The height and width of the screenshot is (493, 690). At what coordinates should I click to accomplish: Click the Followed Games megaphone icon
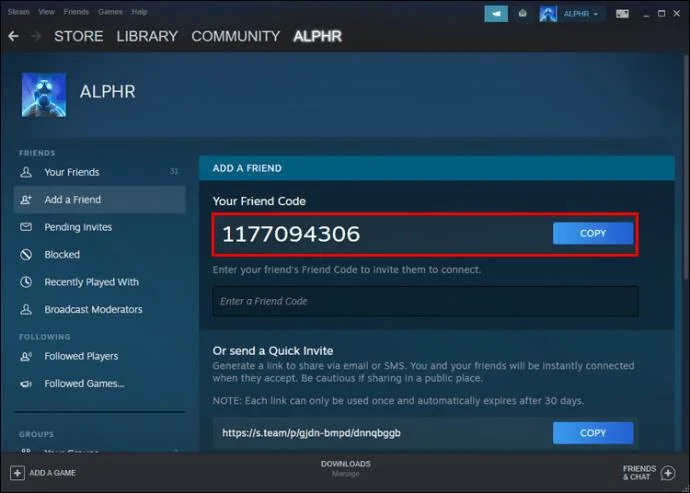click(x=26, y=384)
